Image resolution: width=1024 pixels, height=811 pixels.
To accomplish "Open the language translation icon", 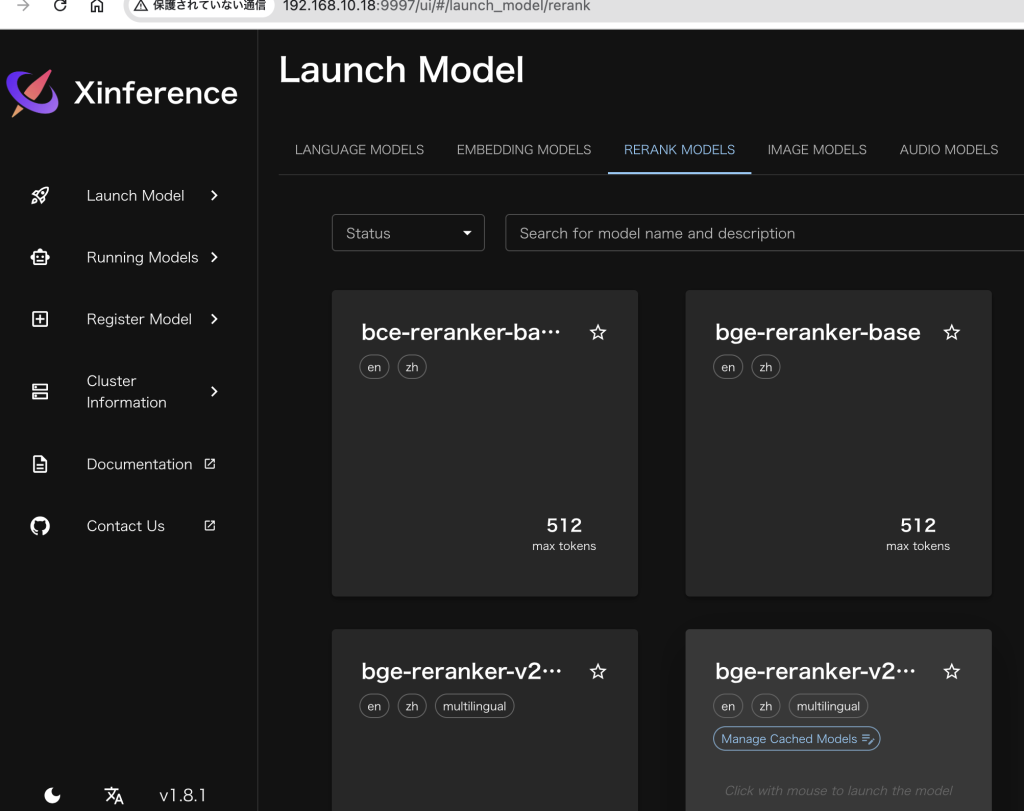I will 114,796.
